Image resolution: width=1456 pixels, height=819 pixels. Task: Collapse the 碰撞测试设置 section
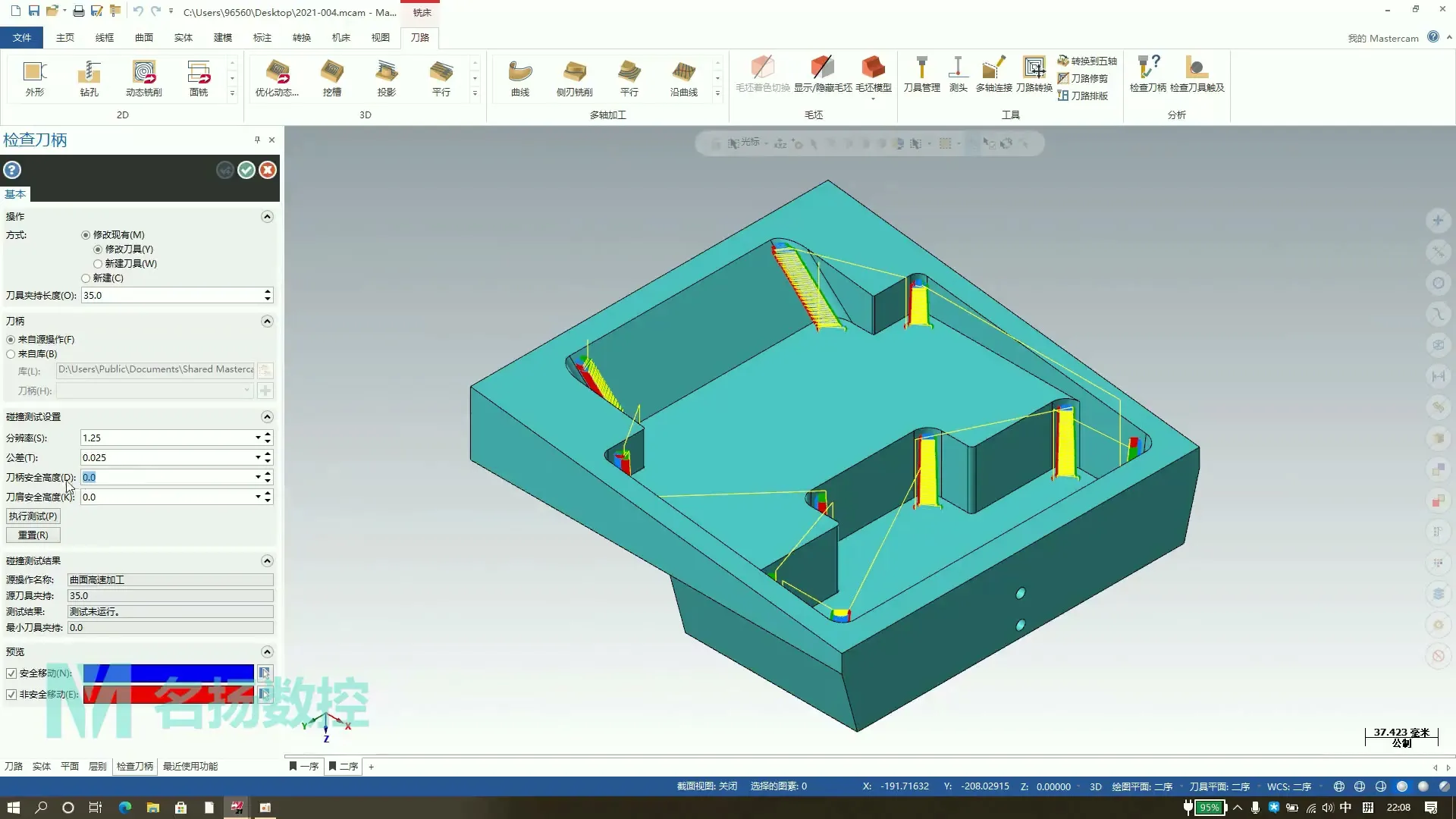tap(267, 417)
